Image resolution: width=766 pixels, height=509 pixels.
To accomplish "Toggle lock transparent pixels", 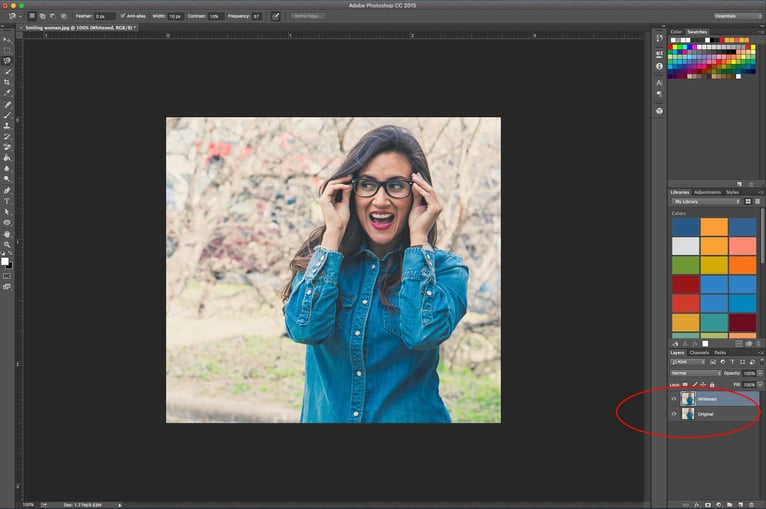I will point(685,385).
